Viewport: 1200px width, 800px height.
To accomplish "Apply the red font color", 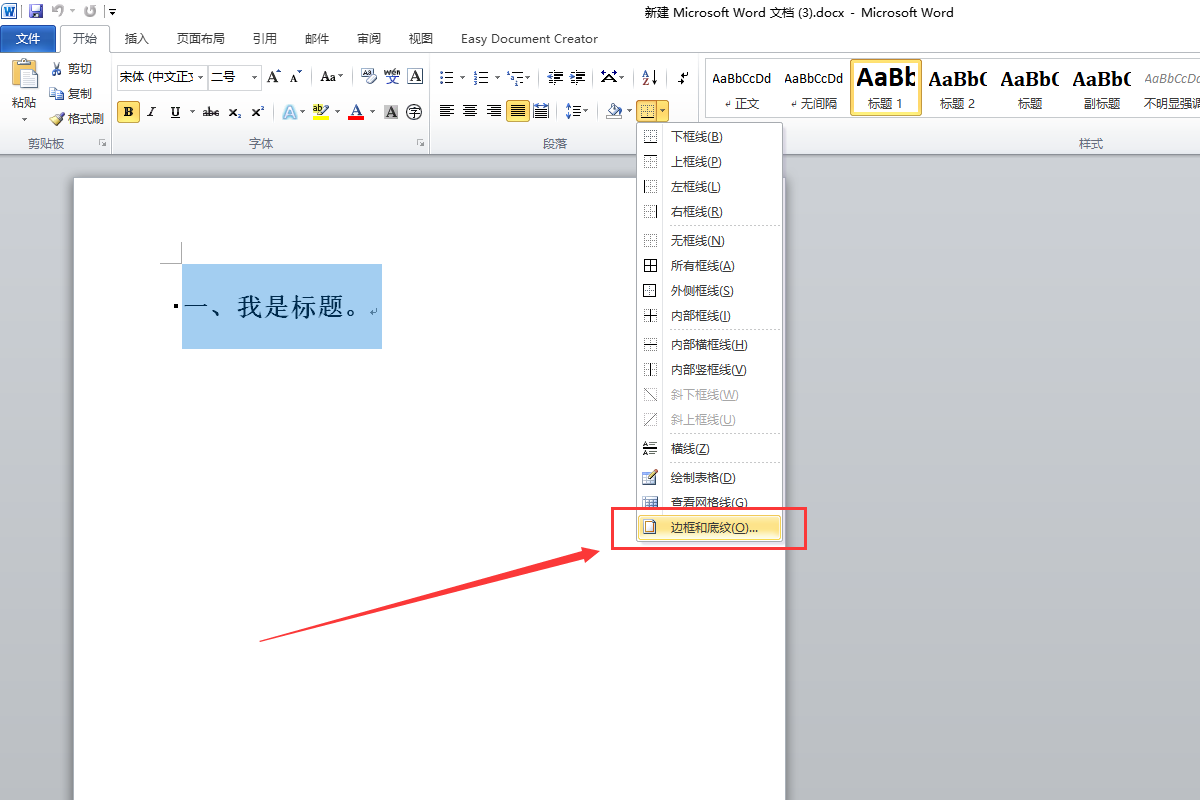I will click(356, 112).
